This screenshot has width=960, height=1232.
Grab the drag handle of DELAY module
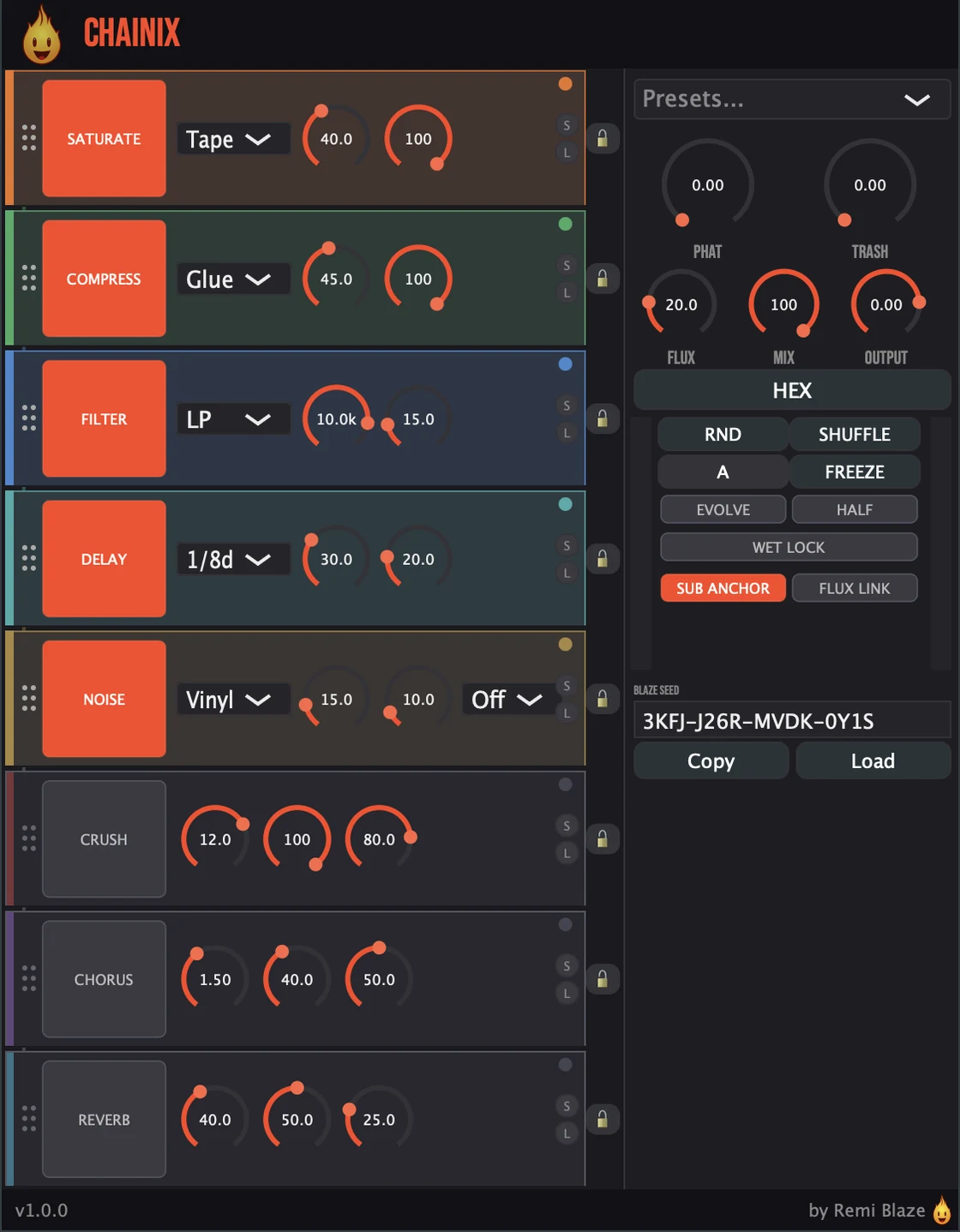pyautogui.click(x=29, y=558)
